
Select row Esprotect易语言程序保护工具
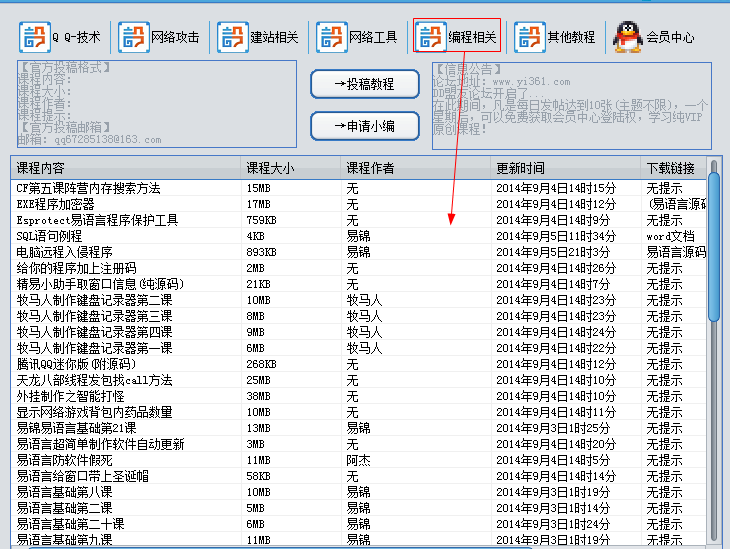[358, 220]
